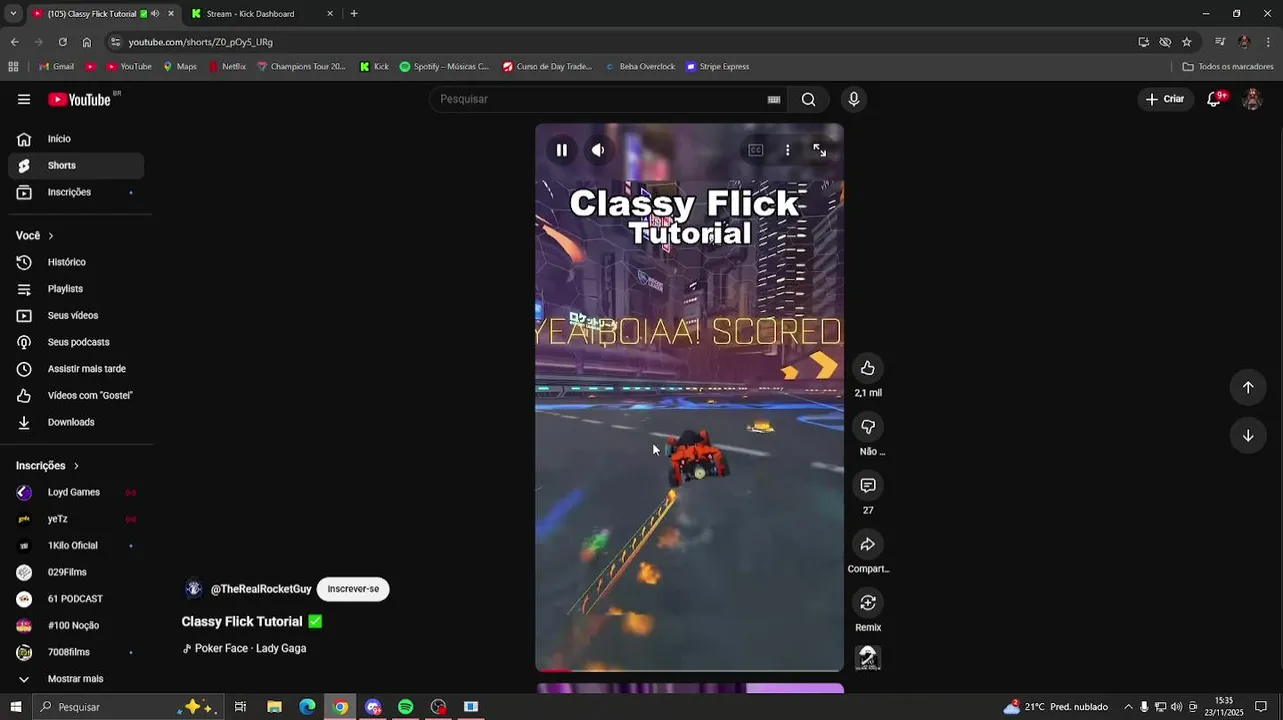Open YouTube notifications bell

pyautogui.click(x=1214, y=99)
